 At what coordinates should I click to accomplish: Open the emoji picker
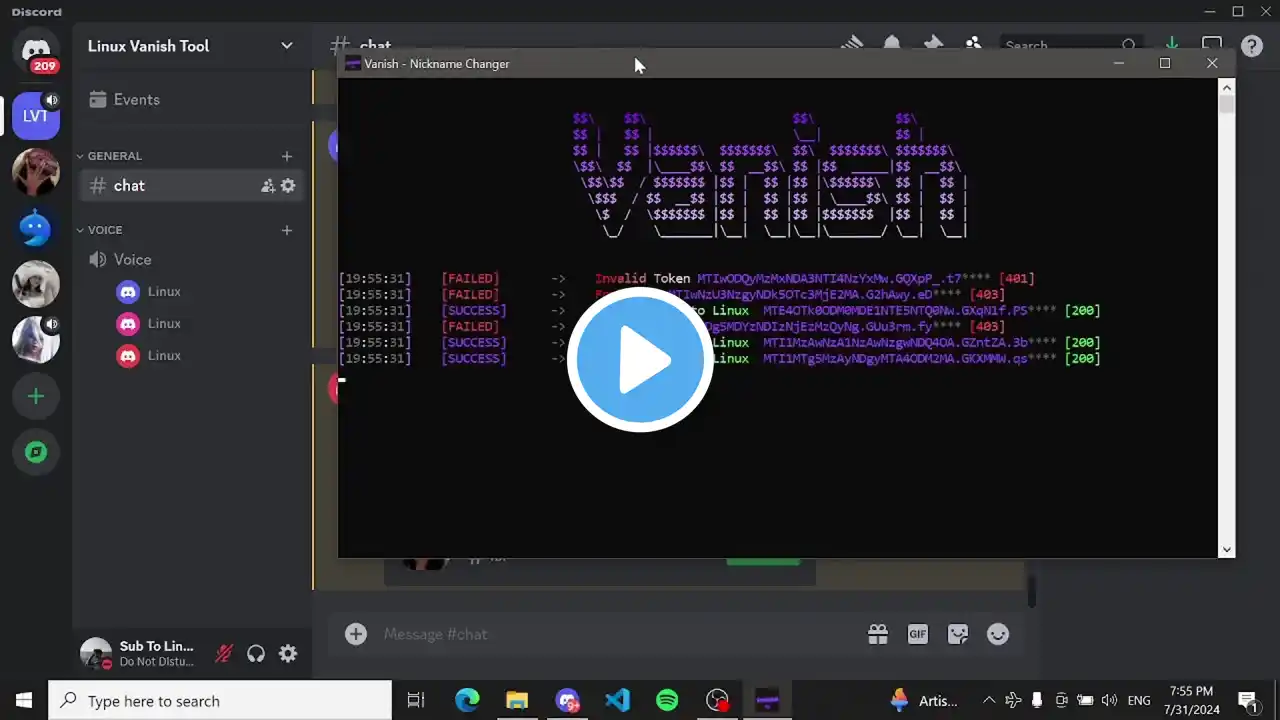(998, 634)
